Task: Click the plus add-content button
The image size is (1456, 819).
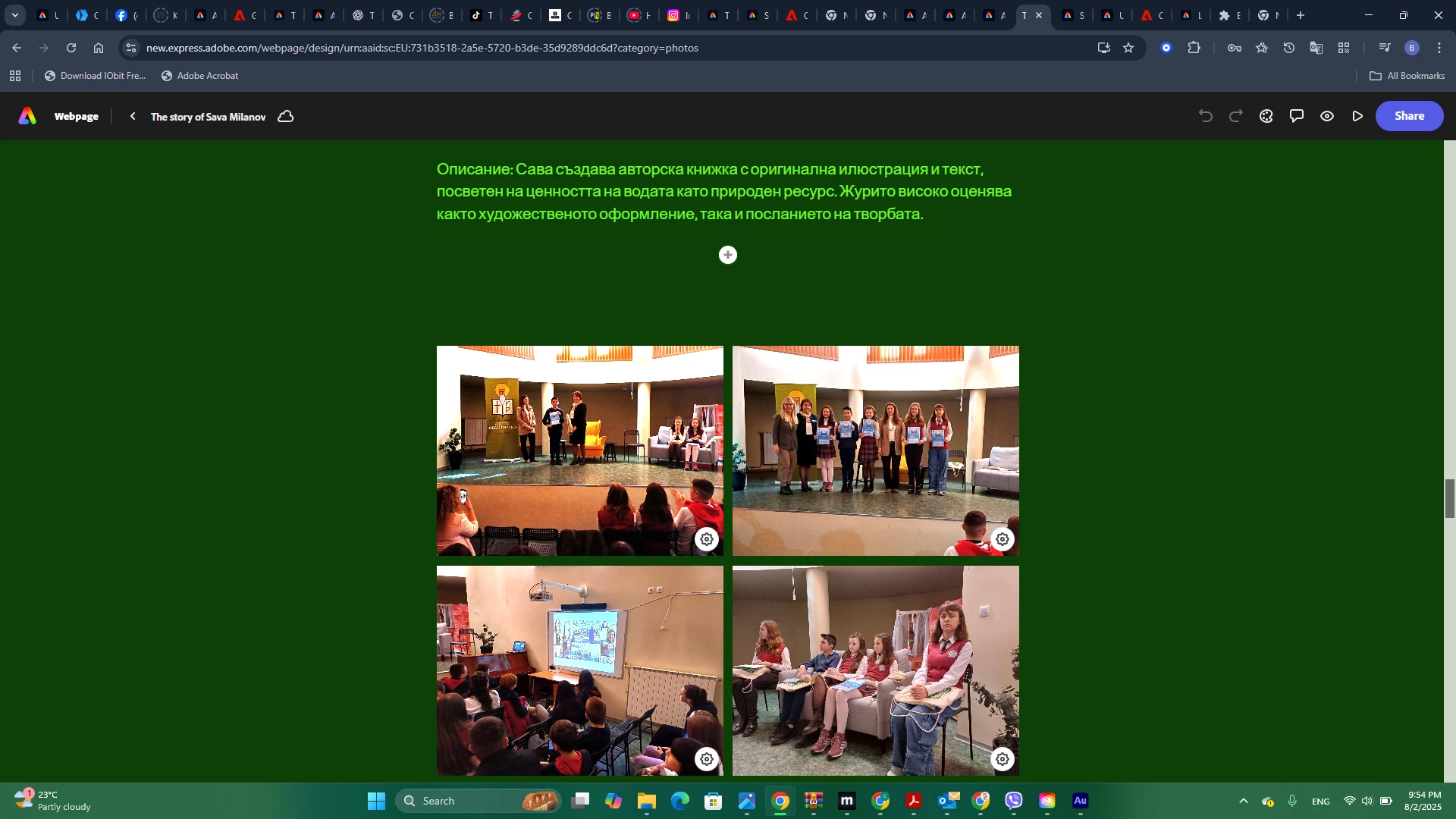Action: pyautogui.click(x=728, y=255)
